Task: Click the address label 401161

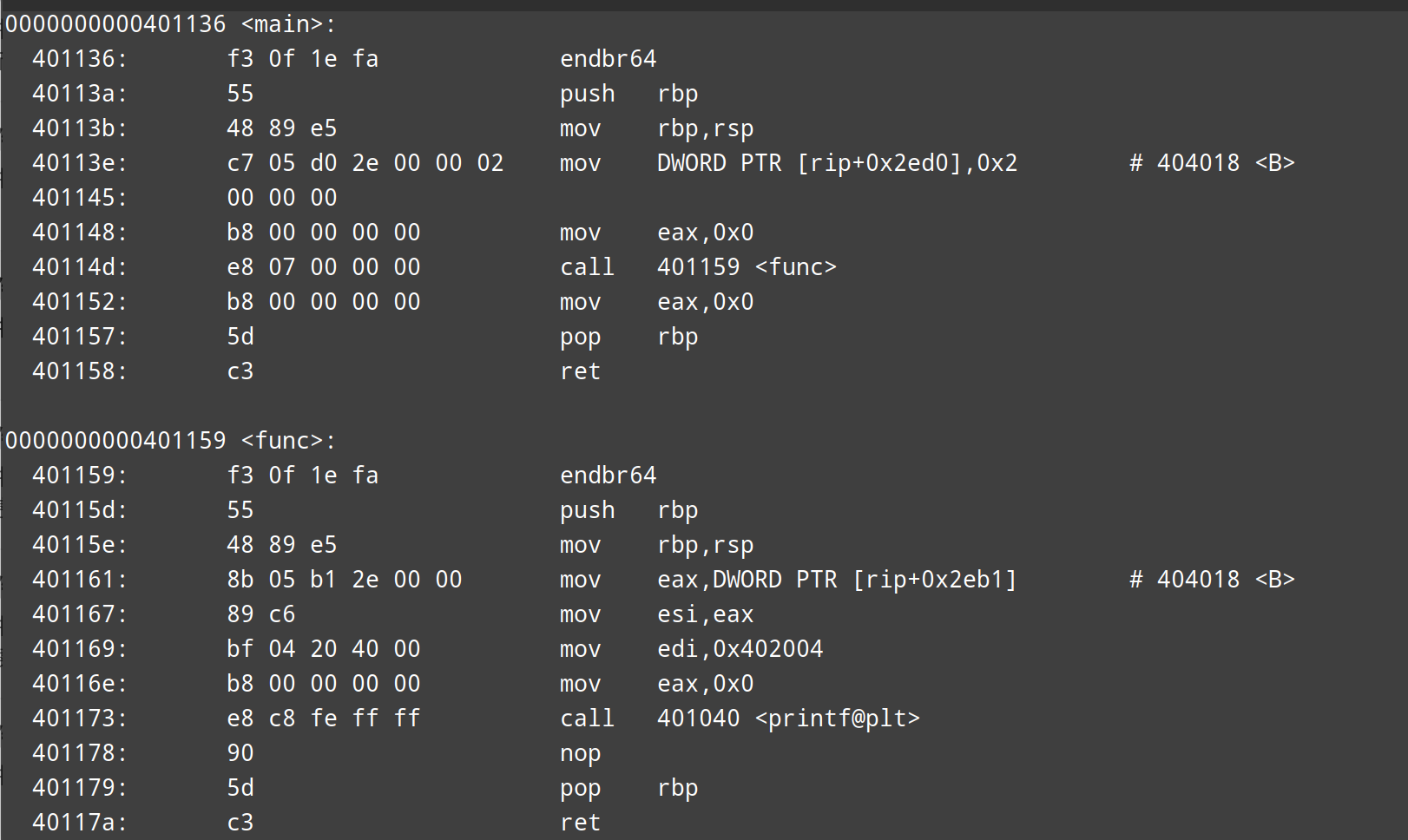Action: point(79,580)
